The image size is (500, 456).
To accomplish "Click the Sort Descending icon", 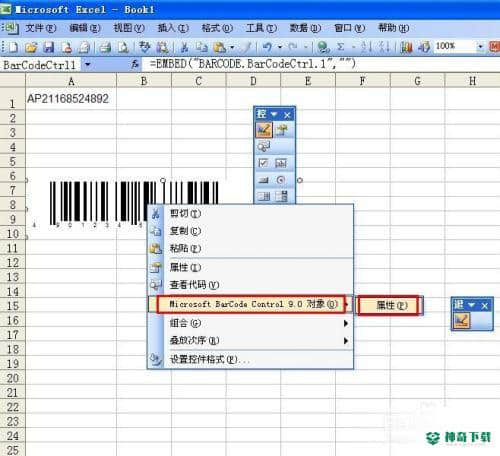I will (384, 47).
